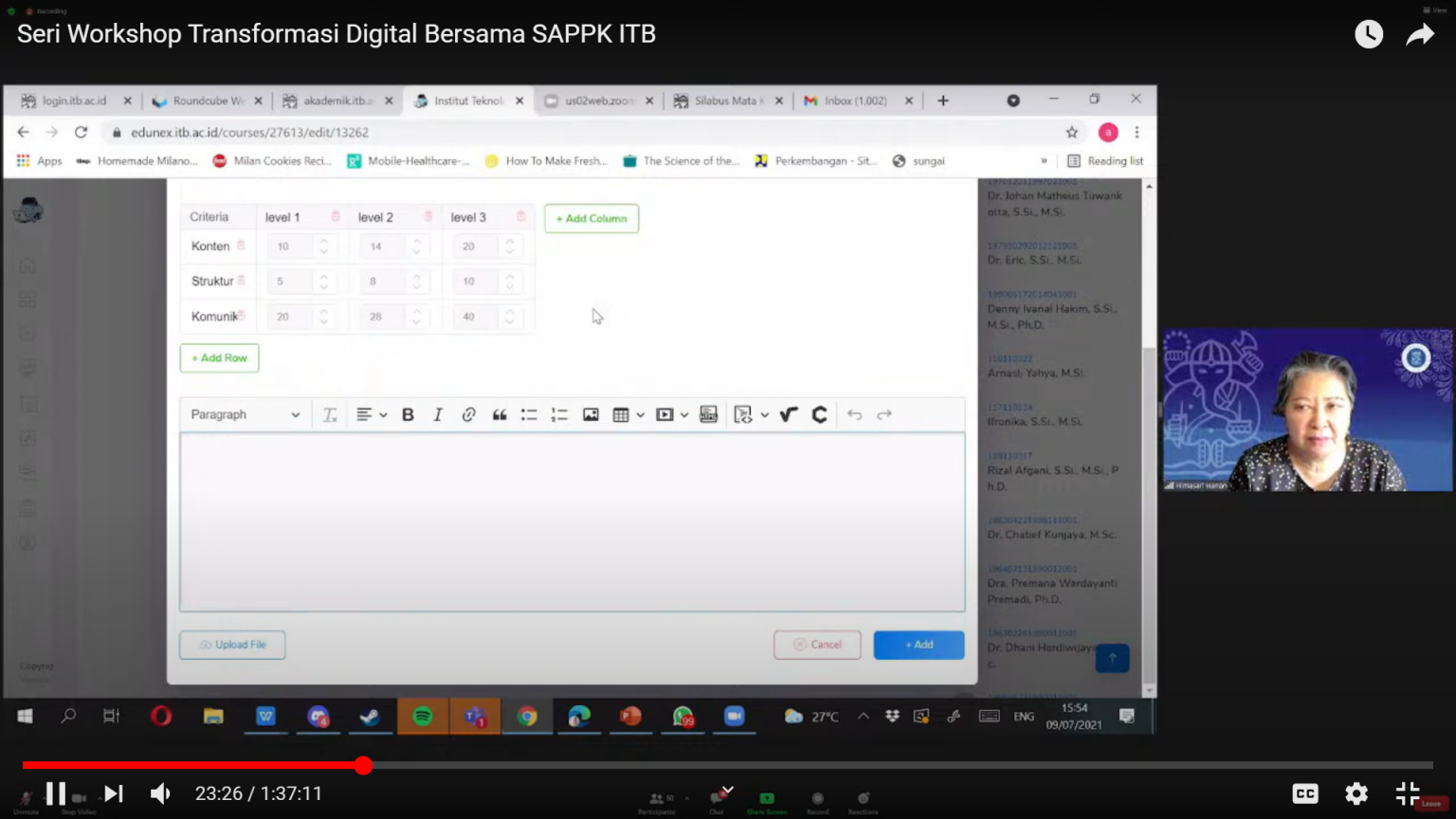Remove text formatting in the editor
Image resolution: width=1456 pixels, height=819 pixels.
pos(330,414)
